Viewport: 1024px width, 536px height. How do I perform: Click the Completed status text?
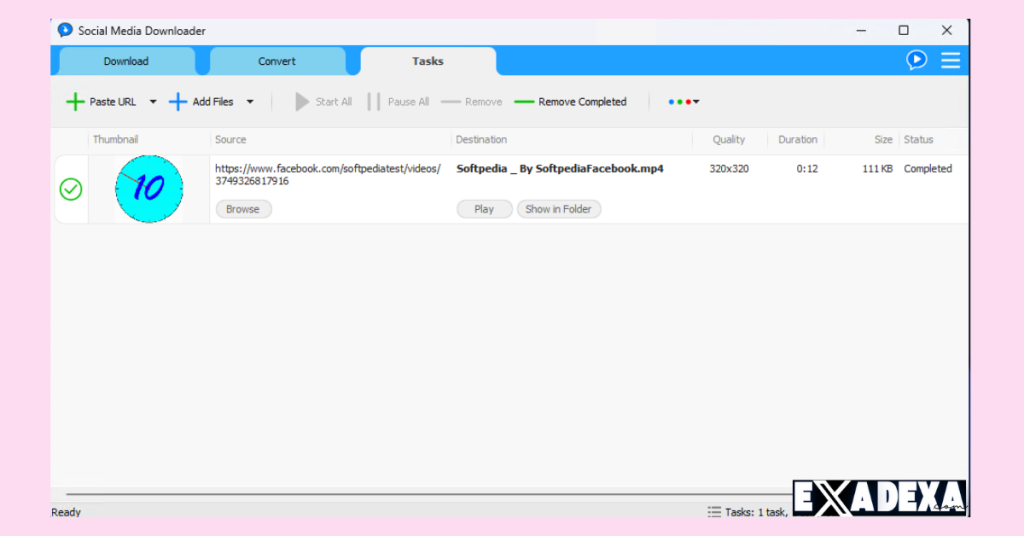(x=927, y=168)
